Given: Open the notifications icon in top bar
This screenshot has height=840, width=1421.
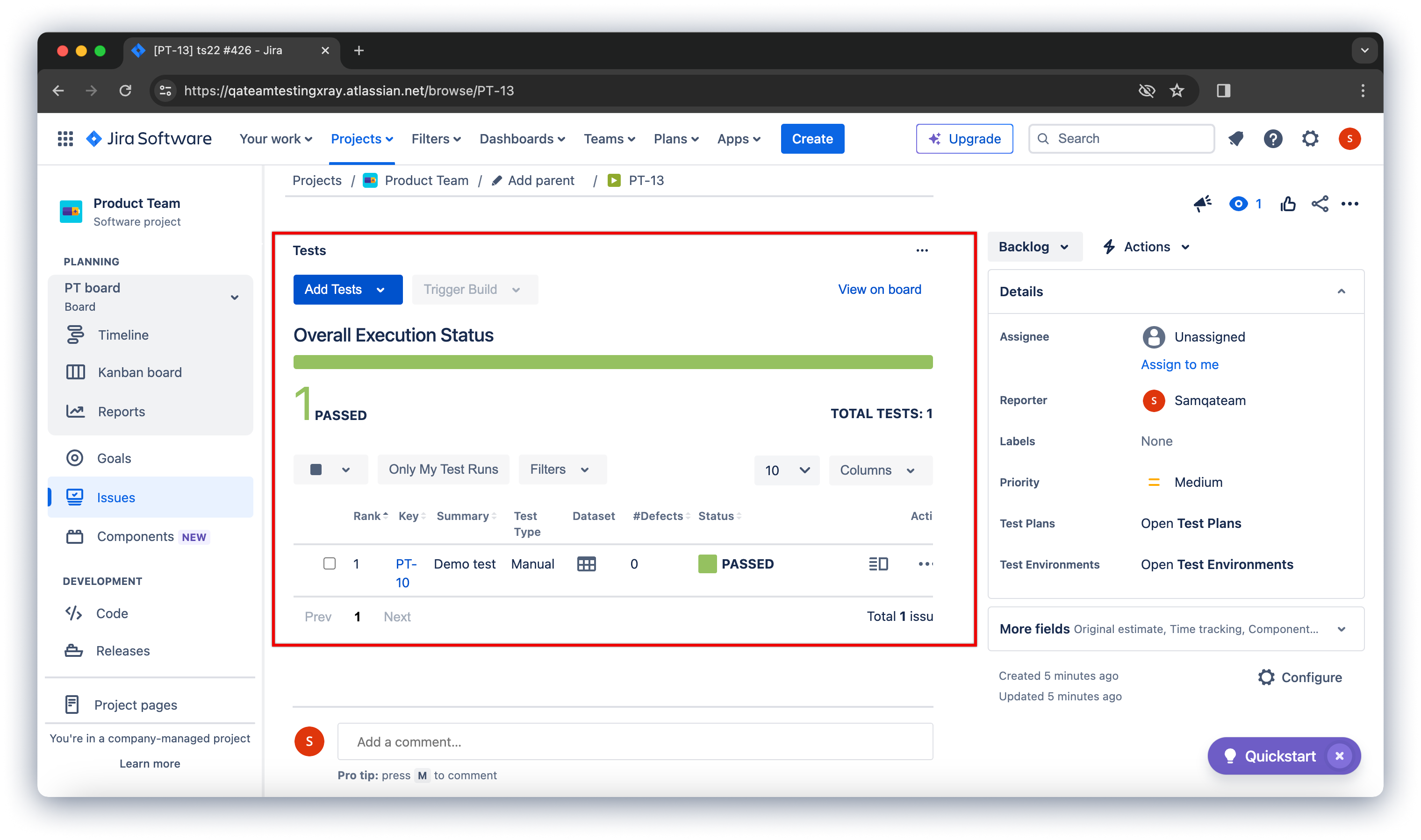Looking at the screenshot, I should point(1235,139).
